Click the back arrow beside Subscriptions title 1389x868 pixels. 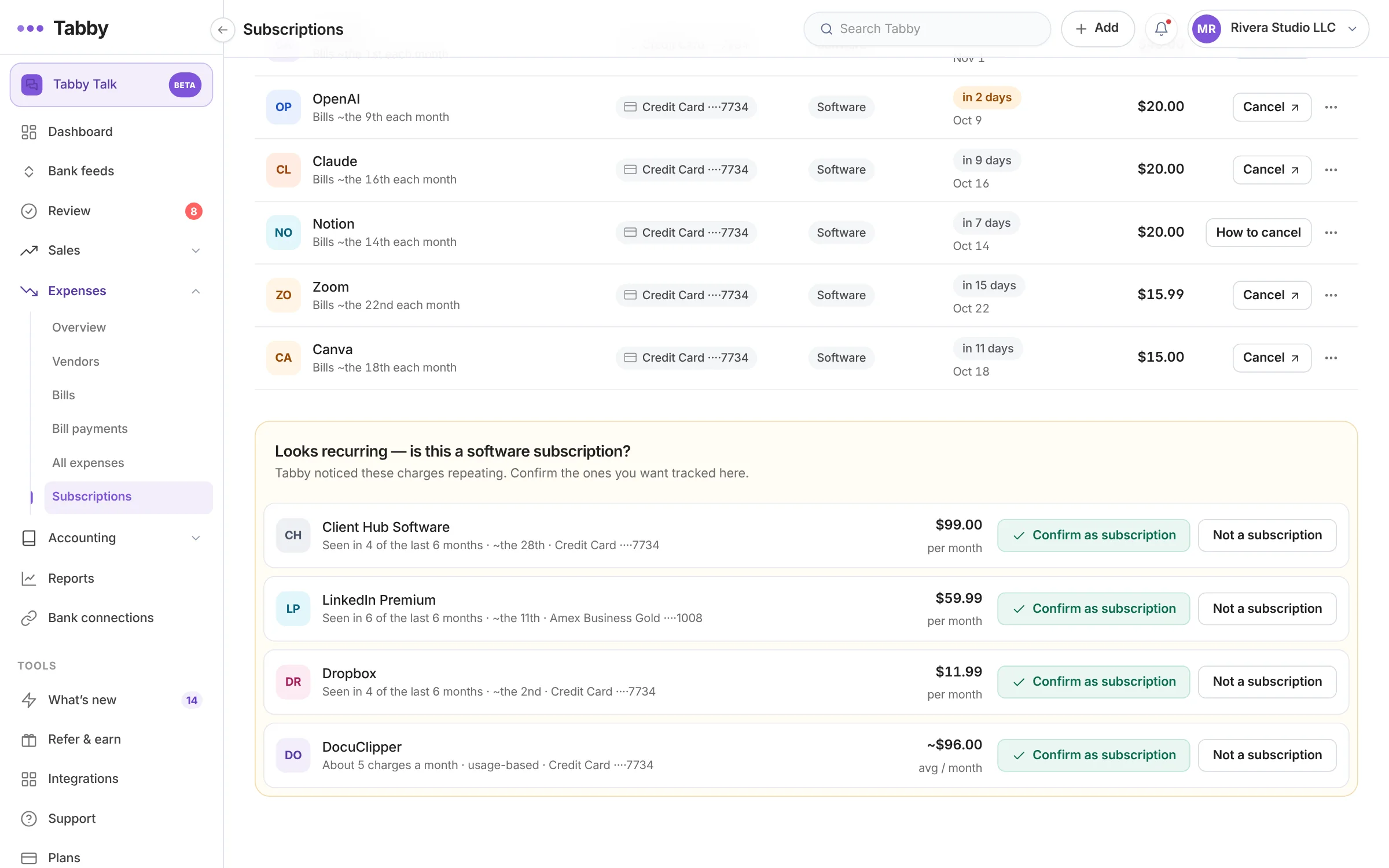click(x=222, y=30)
